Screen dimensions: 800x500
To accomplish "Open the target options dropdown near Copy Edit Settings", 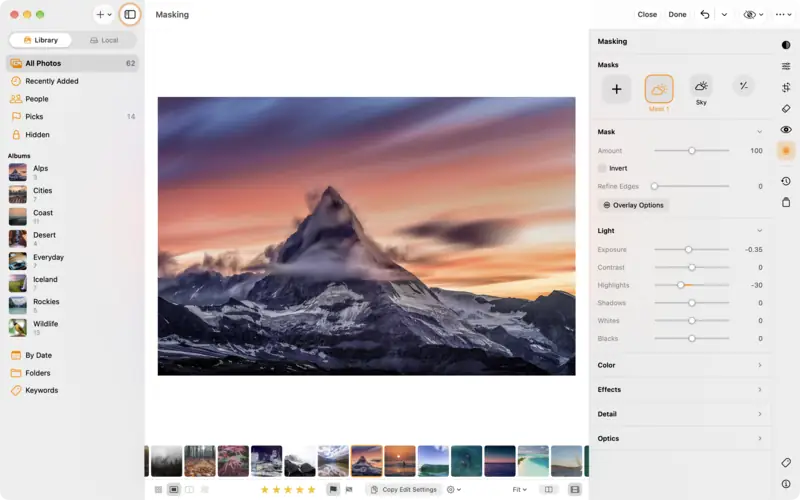I will (x=454, y=489).
